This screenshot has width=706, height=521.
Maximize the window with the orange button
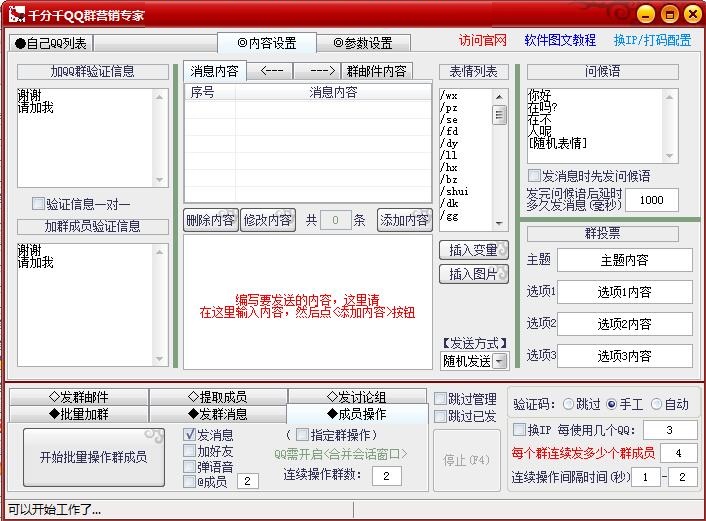click(x=670, y=14)
